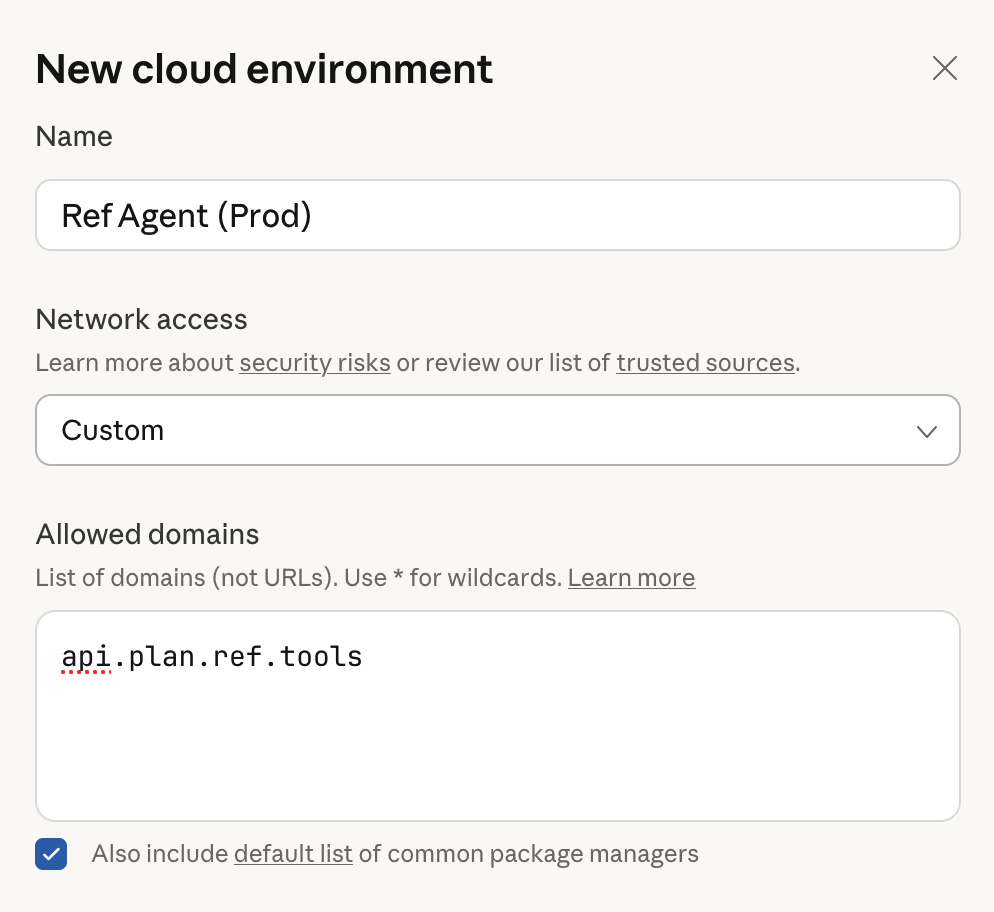Click the Name field with Ref Agent (Prod)

[x=497, y=215]
